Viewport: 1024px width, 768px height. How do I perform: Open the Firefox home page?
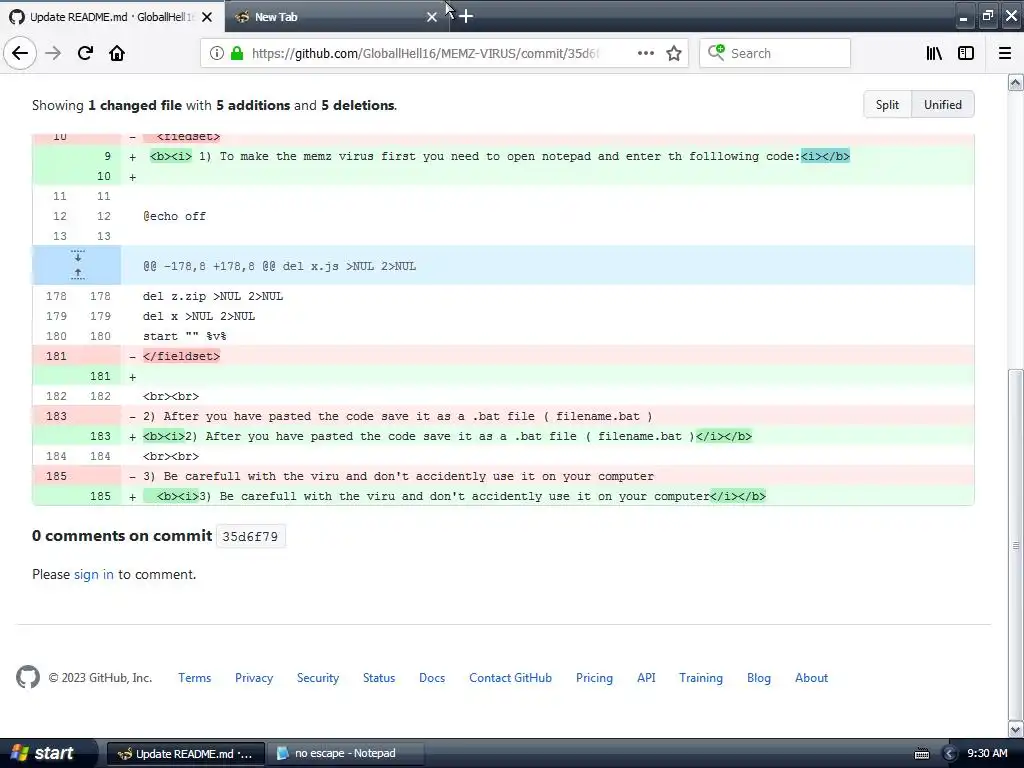117,53
